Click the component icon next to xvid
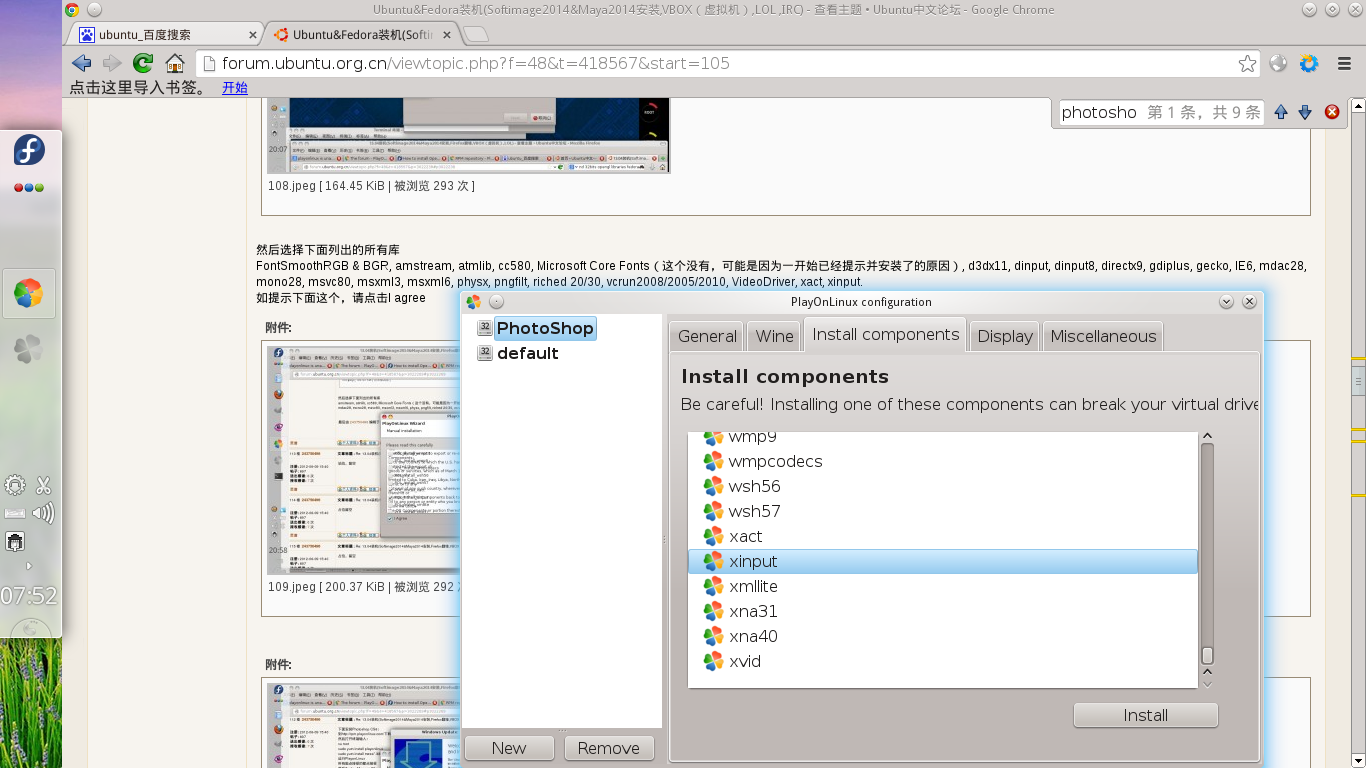Viewport: 1366px width, 768px height. point(713,662)
